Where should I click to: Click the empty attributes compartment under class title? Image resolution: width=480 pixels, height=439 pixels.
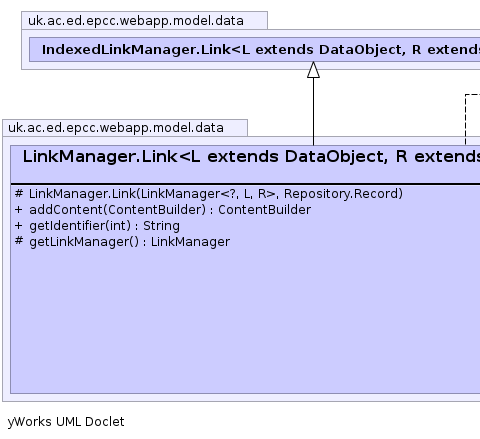pos(245,175)
